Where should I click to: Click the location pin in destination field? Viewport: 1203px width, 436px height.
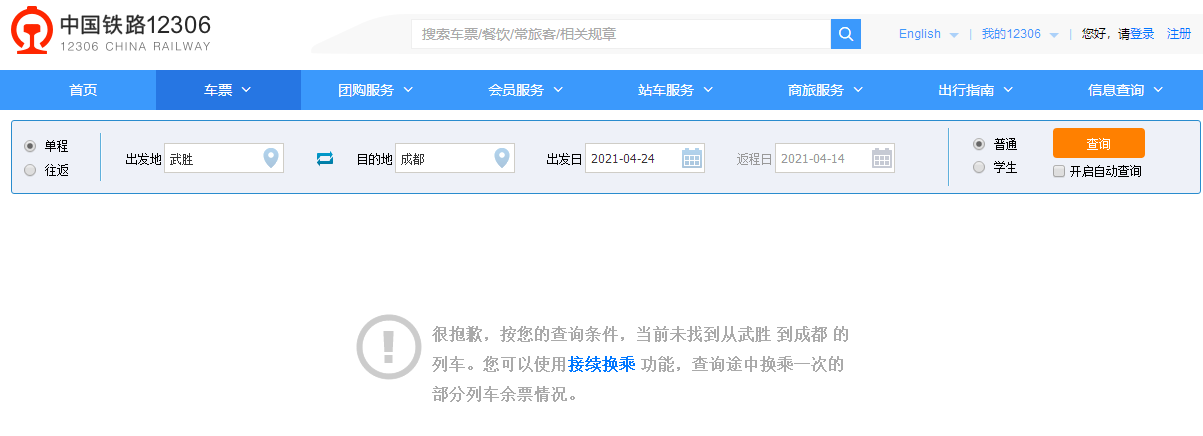click(x=502, y=158)
